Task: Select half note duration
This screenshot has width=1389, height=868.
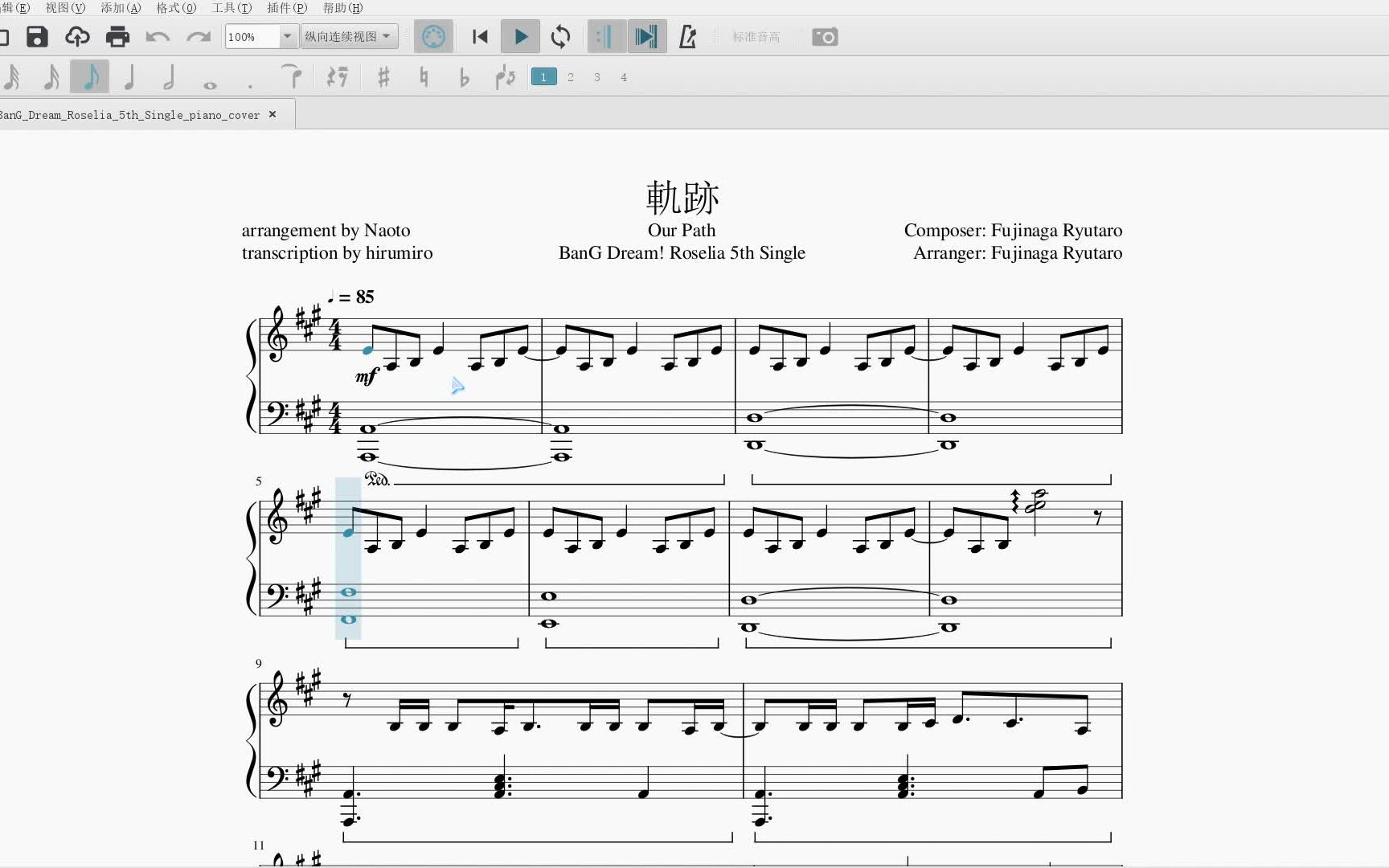Action: pyautogui.click(x=169, y=77)
